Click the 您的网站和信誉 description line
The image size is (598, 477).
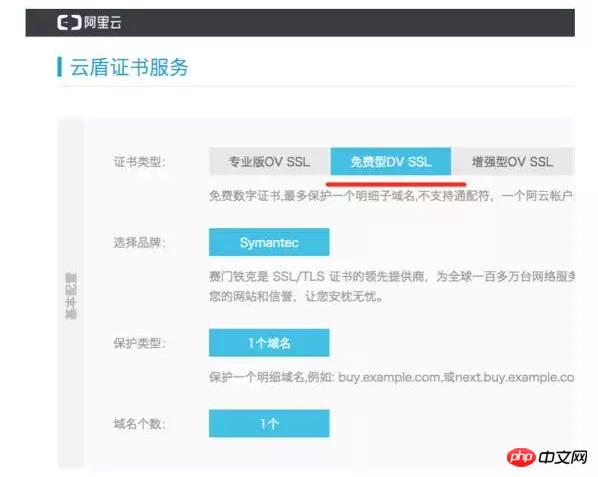pos(296,296)
